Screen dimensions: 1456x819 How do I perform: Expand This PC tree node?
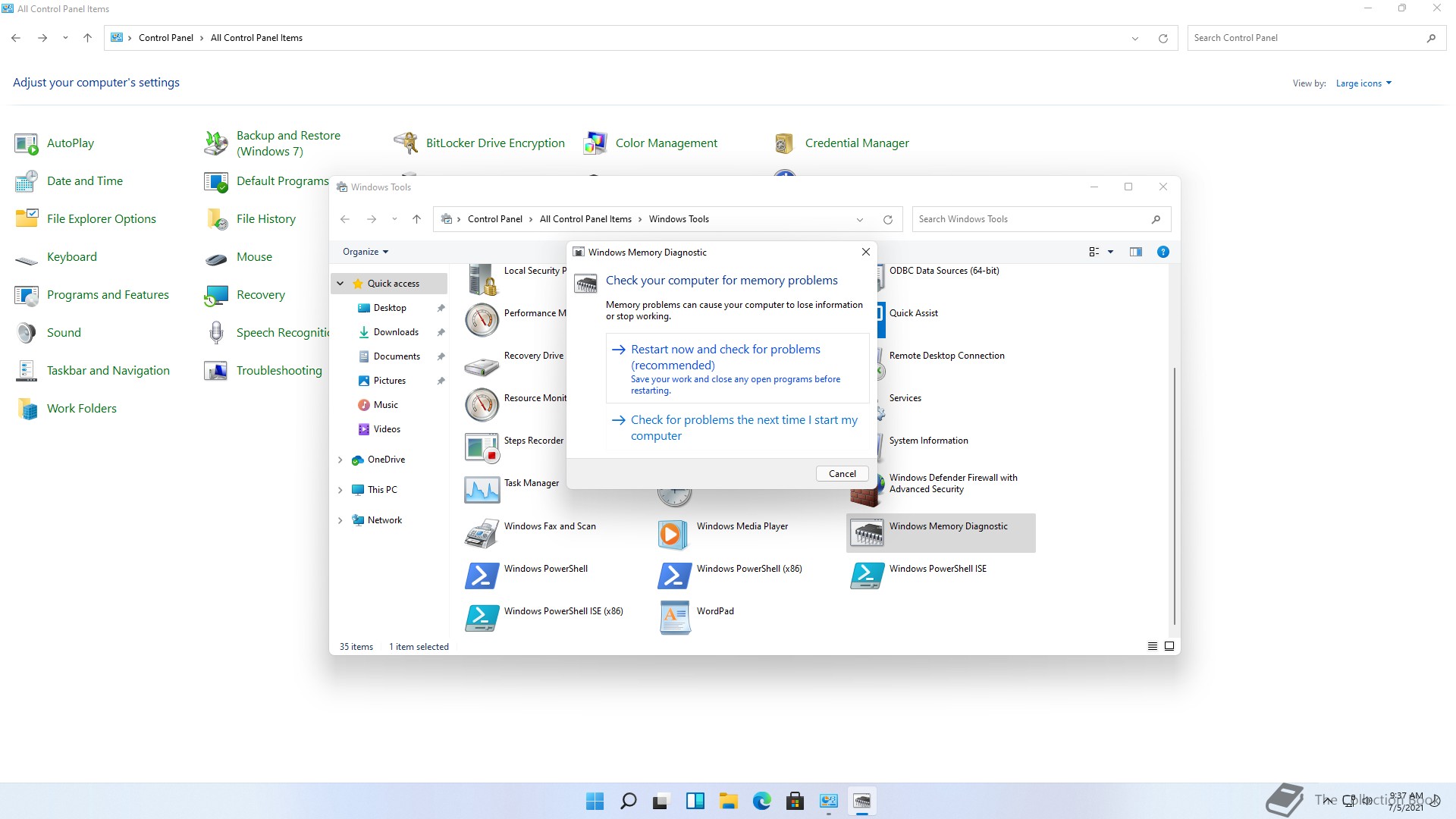pos(340,490)
